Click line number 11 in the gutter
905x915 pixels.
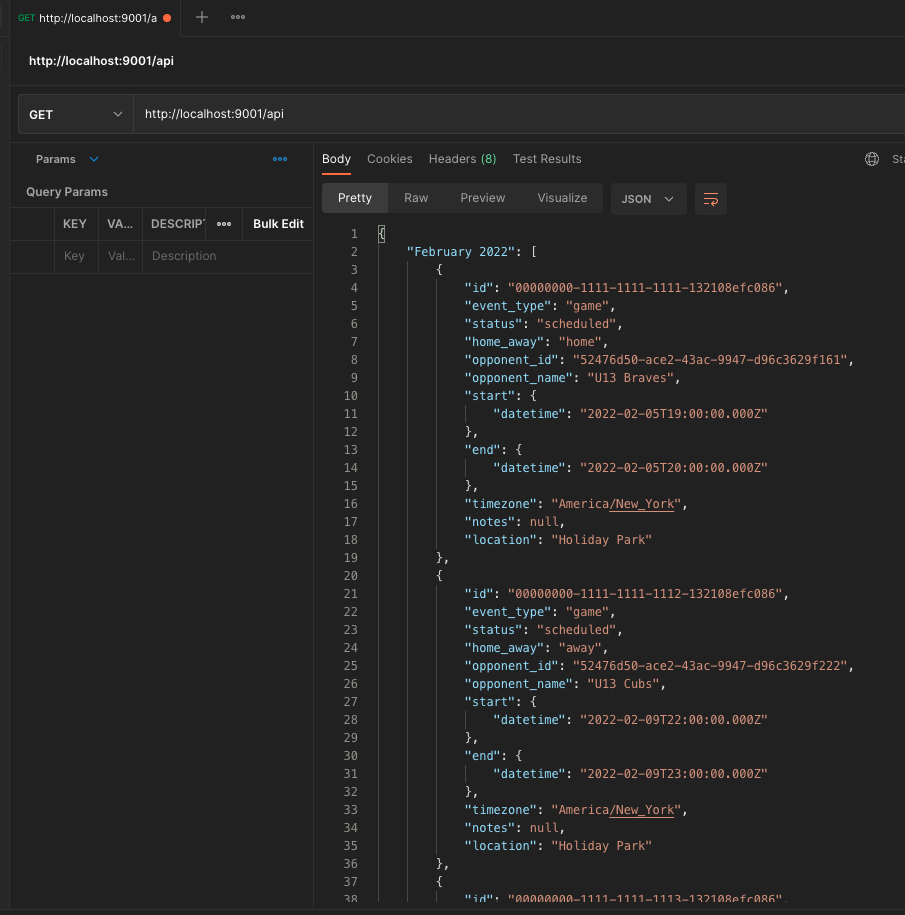click(351, 414)
